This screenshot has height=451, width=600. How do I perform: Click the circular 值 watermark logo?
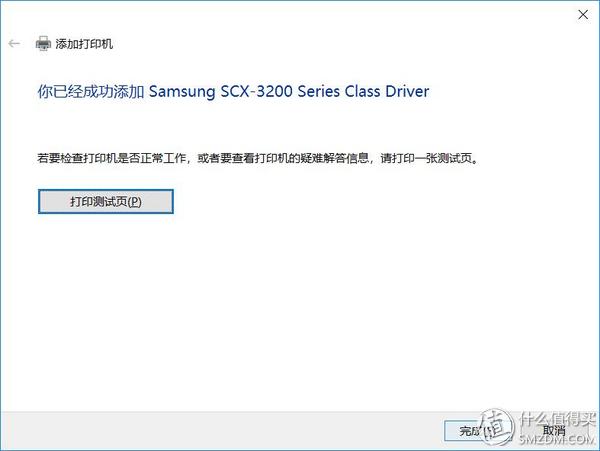click(497, 427)
